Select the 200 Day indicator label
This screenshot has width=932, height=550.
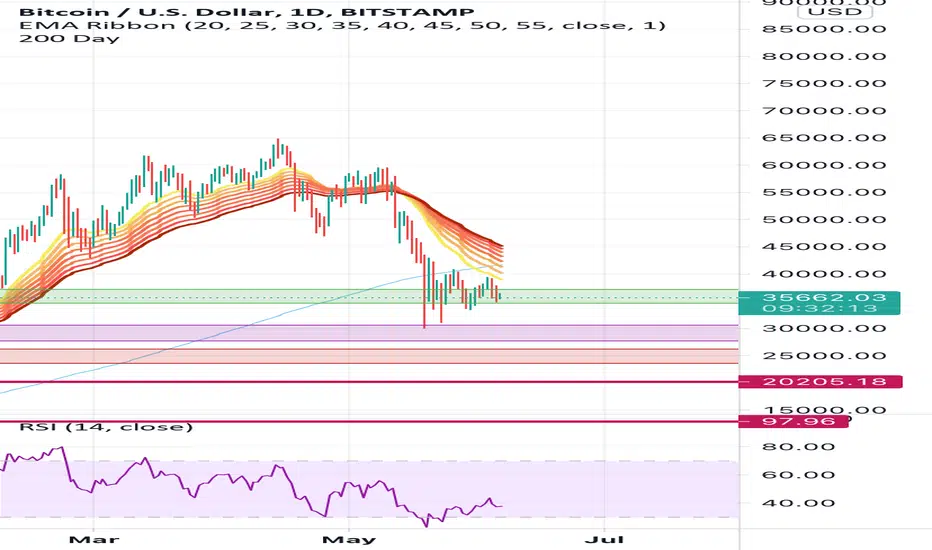pos(69,39)
